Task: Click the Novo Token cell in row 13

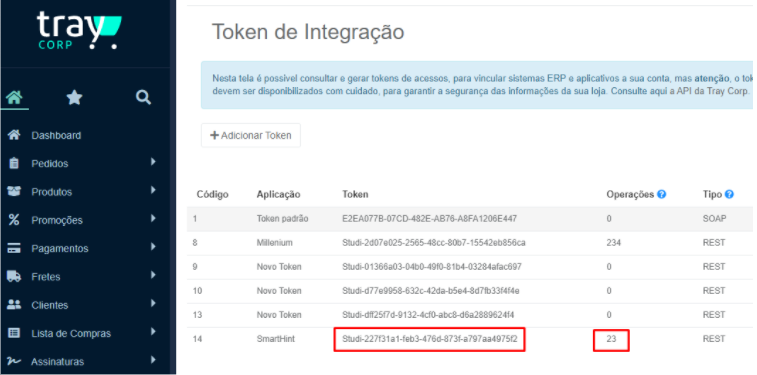Action: (279, 315)
